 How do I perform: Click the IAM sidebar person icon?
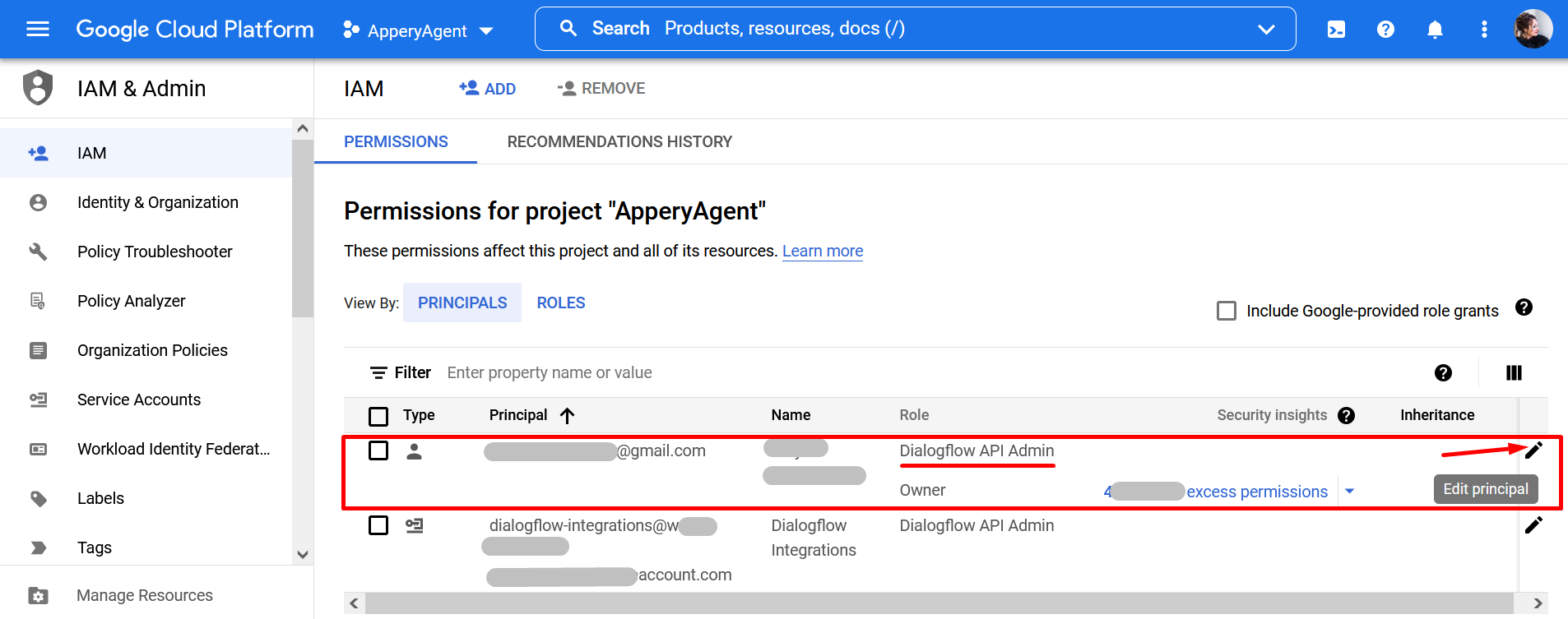tap(38, 153)
